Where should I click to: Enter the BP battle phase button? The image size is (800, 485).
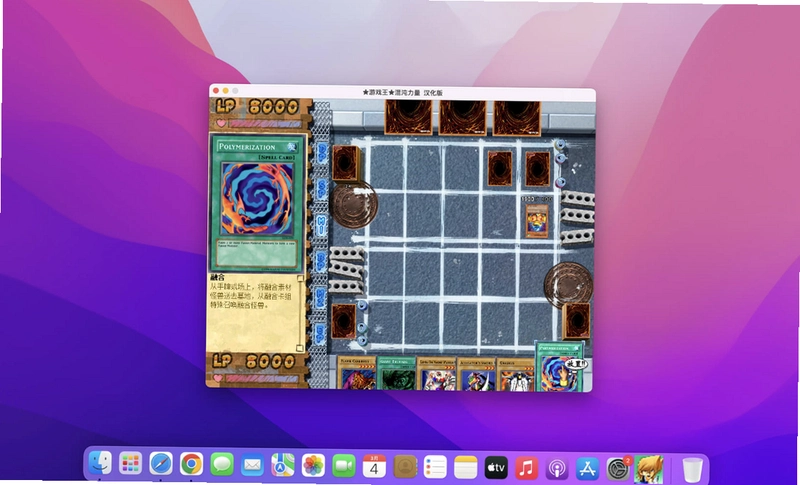pyautogui.click(x=321, y=260)
